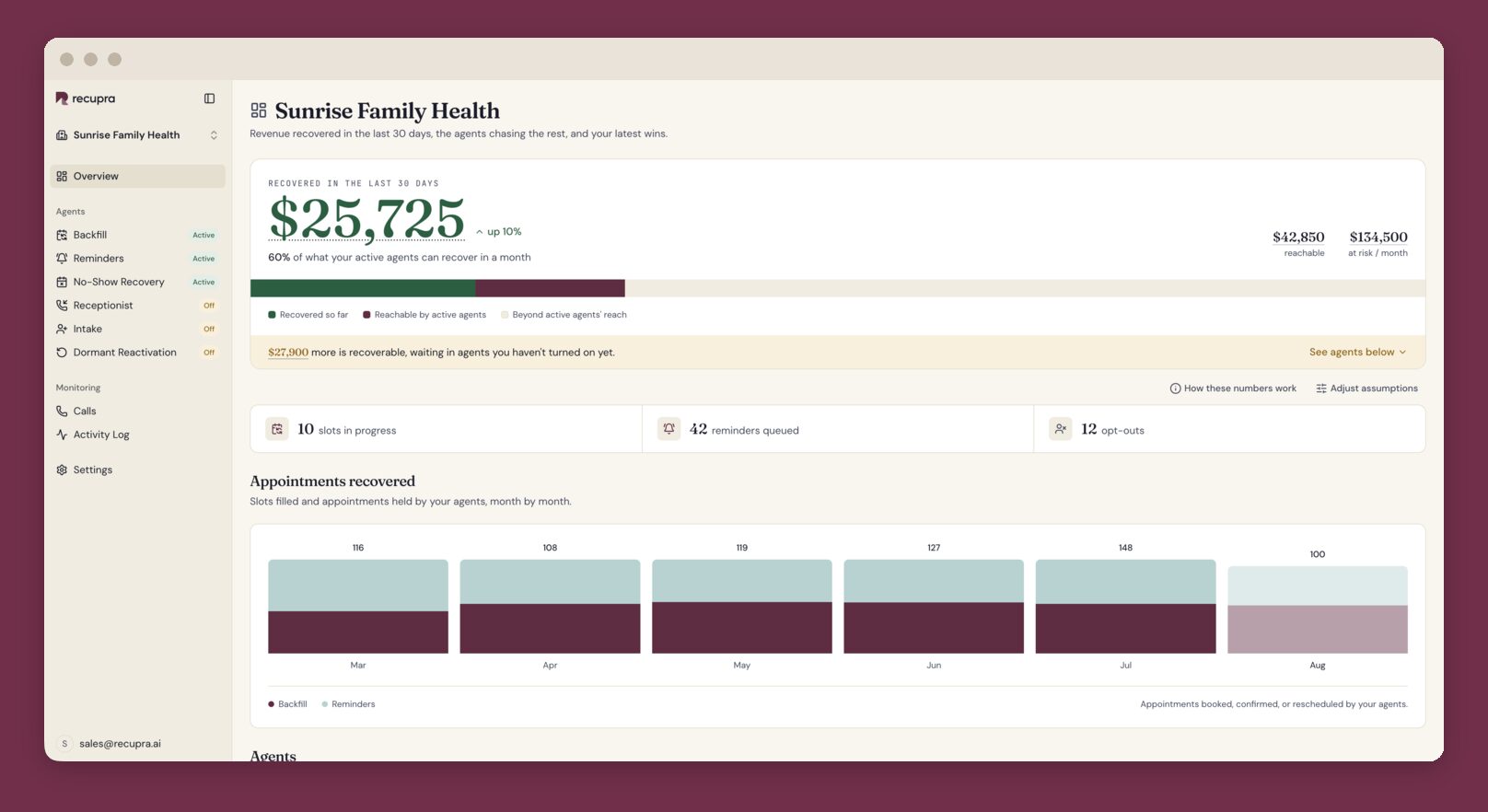Open the Dormant Reactivation agent
1488x812 pixels.
click(137, 353)
